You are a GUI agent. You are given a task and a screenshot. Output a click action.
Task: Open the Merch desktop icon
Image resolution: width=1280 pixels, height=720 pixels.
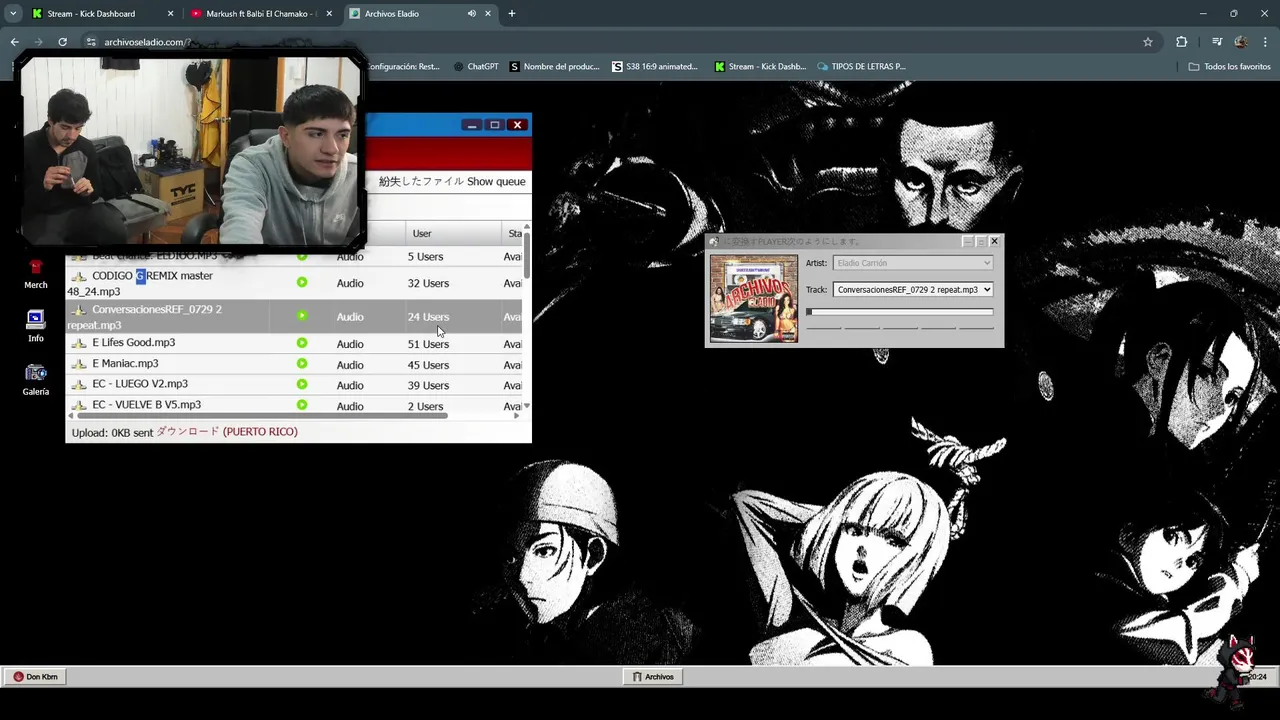36,273
